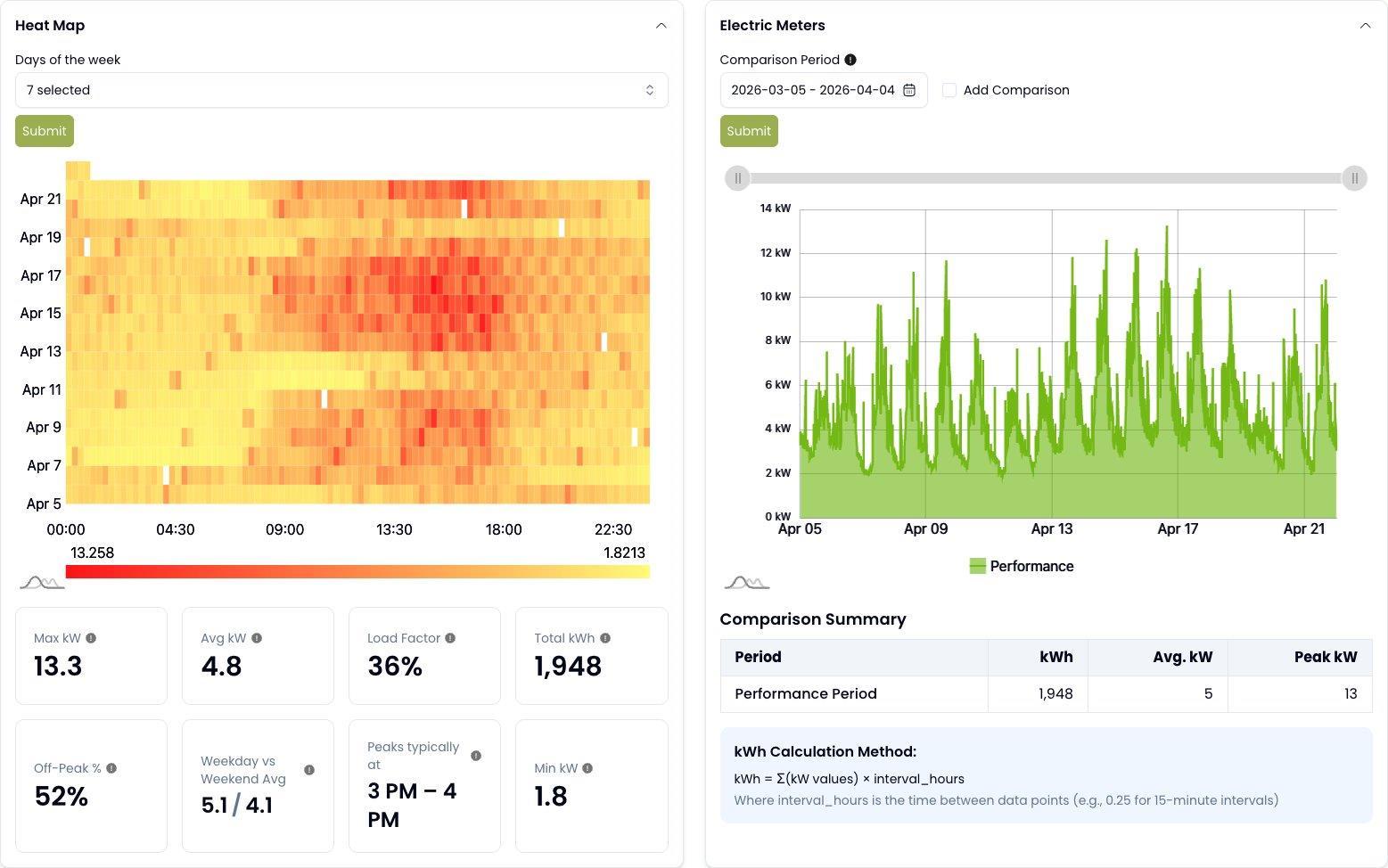Click the Max kW value 13.3
The image size is (1388, 868).
coord(58,667)
